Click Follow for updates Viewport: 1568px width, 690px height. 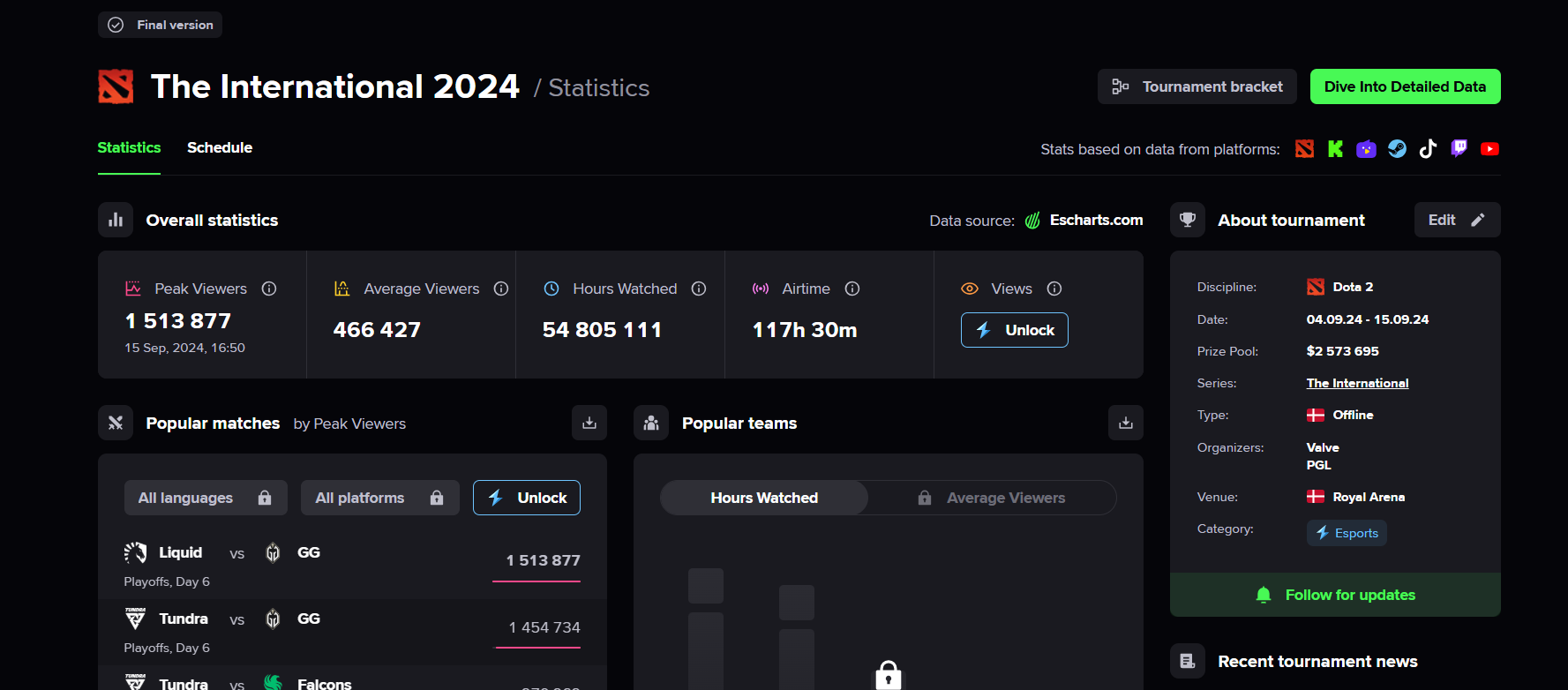[1335, 595]
